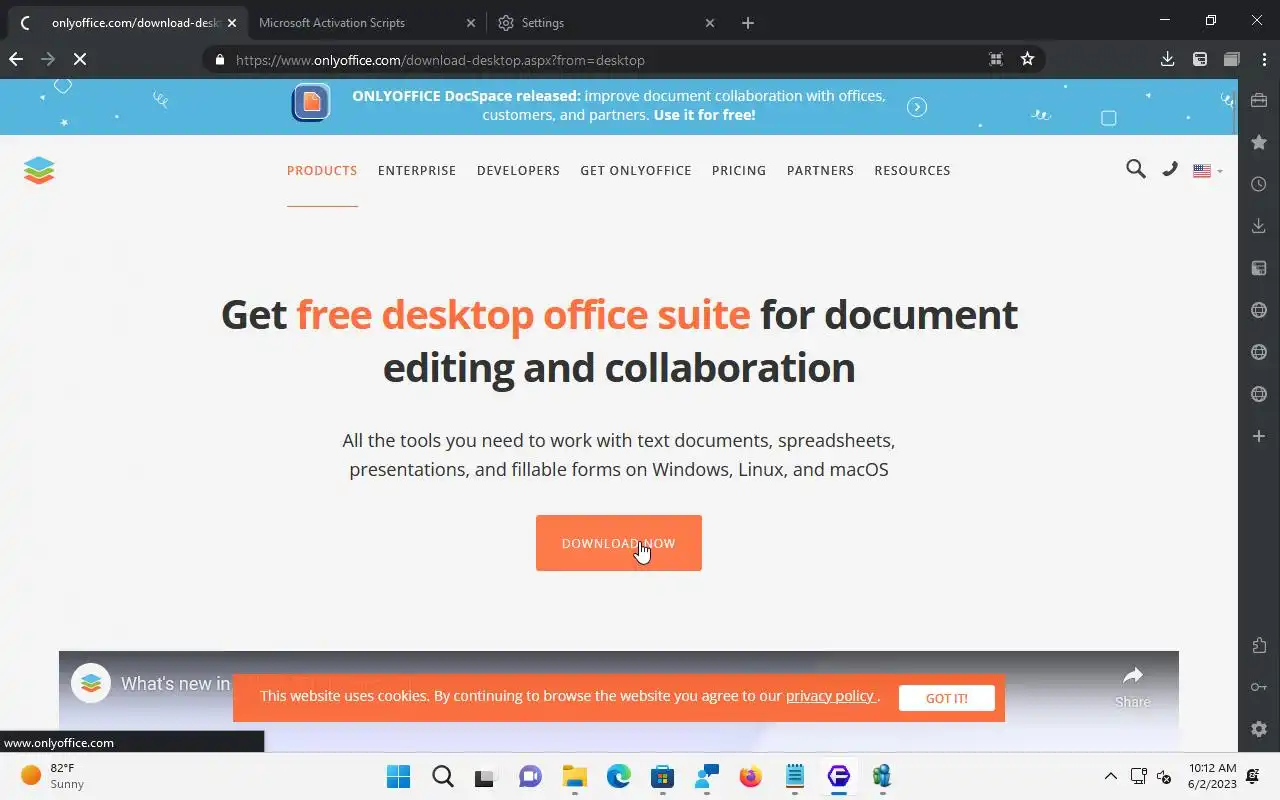Screen dimensions: 1280x800
Task: Open a new browser tab
Action: [x=748, y=22]
